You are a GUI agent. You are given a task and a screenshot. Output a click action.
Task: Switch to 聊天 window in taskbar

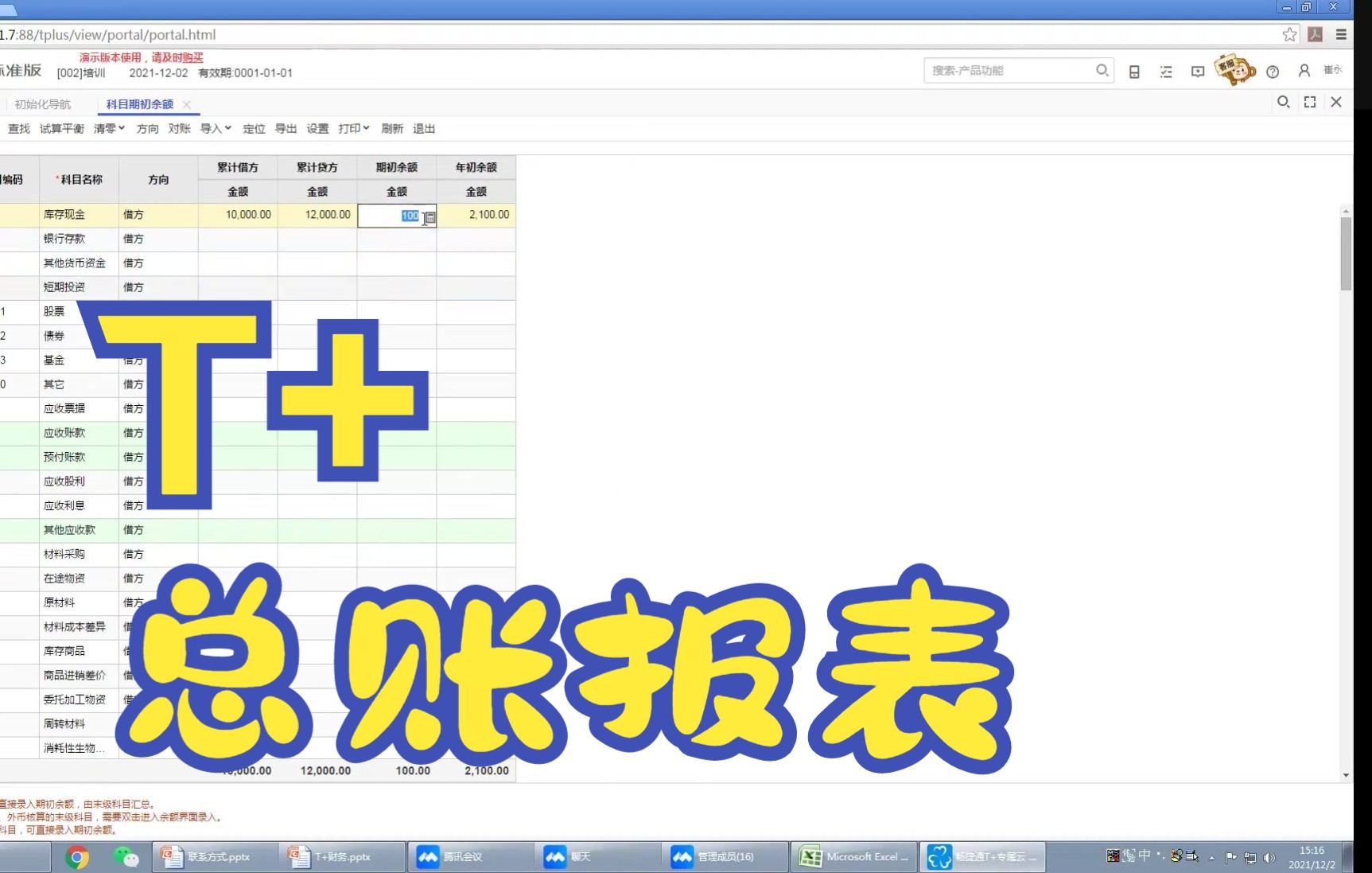597,857
